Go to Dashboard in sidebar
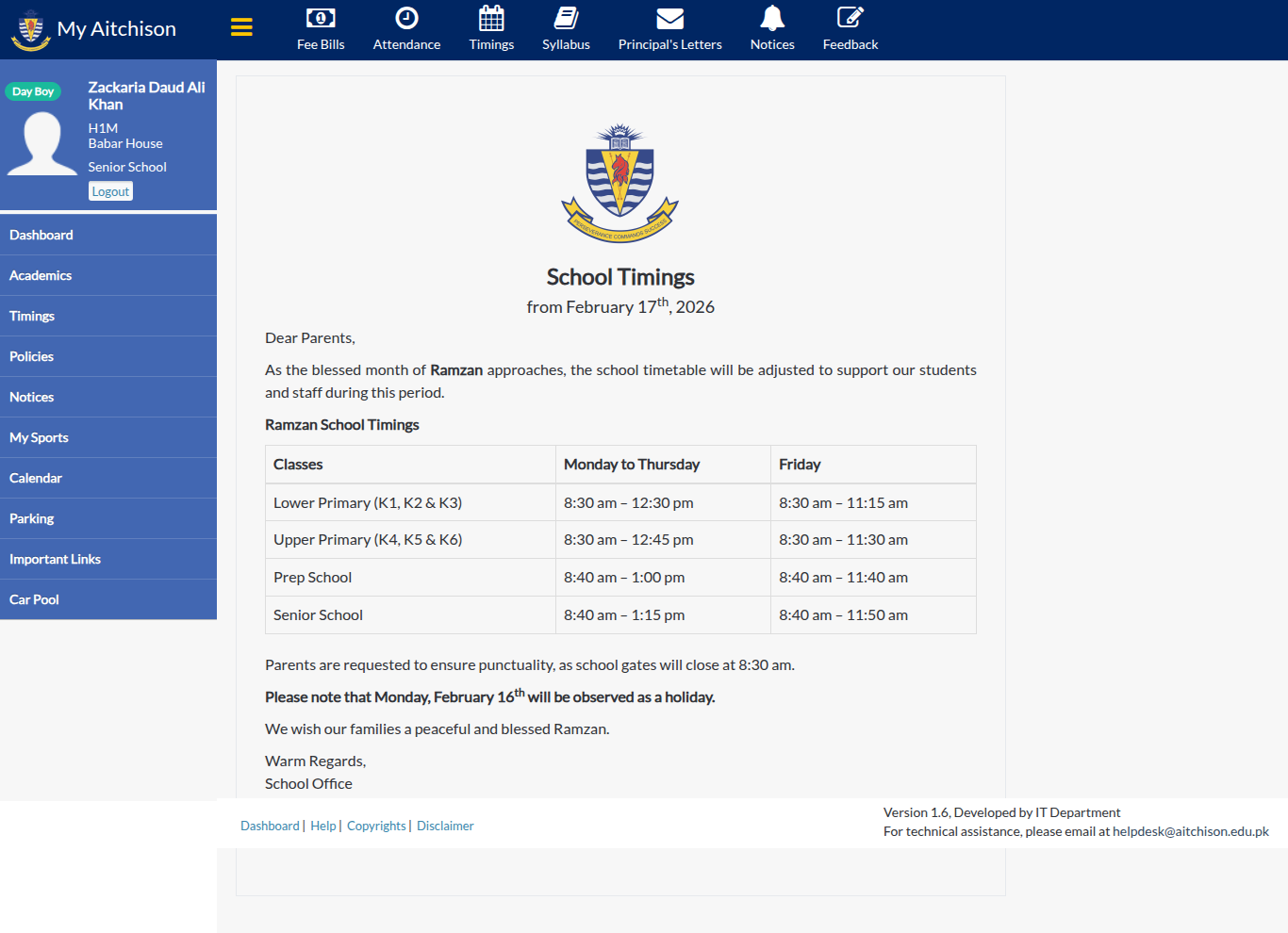 point(108,235)
